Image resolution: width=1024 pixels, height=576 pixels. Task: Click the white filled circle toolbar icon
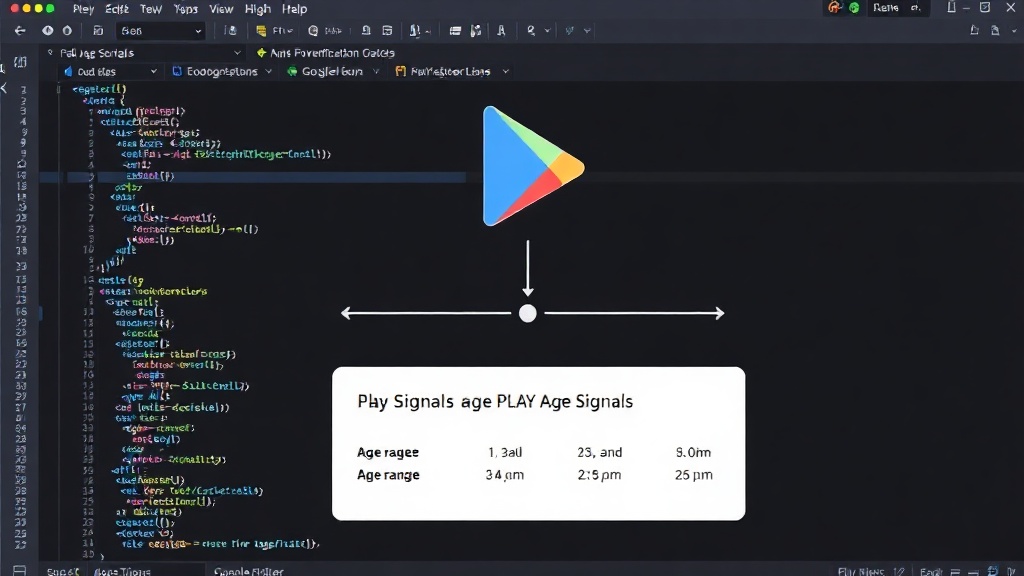(48, 31)
